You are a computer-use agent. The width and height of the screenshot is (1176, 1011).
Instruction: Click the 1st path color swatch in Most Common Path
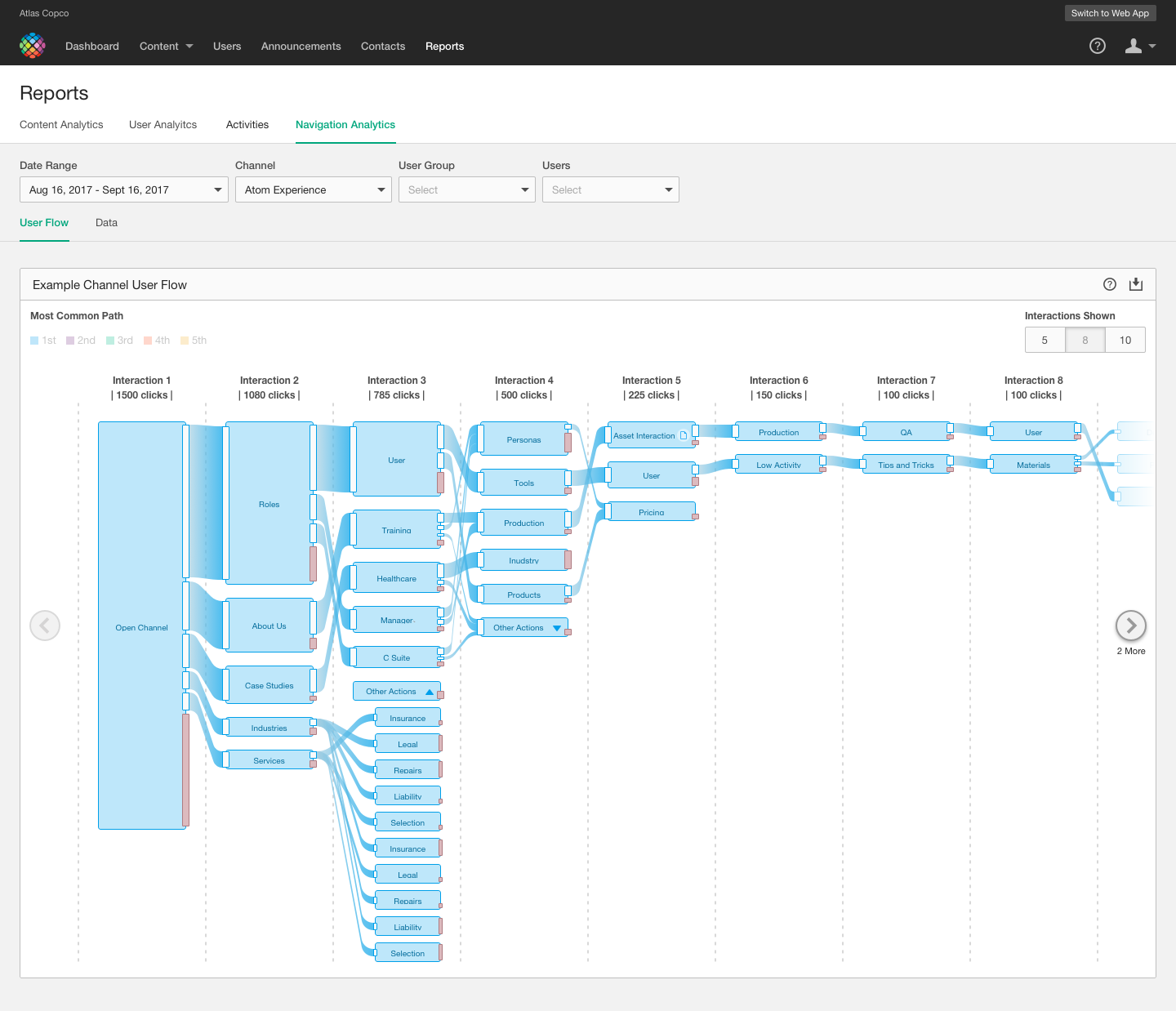tap(34, 340)
